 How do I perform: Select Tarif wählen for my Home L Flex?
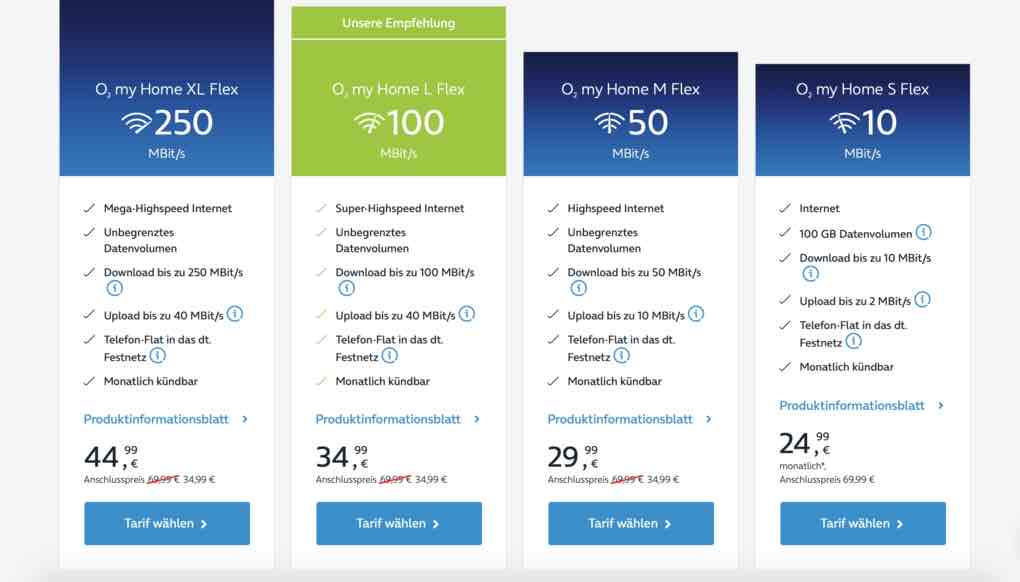(398, 523)
